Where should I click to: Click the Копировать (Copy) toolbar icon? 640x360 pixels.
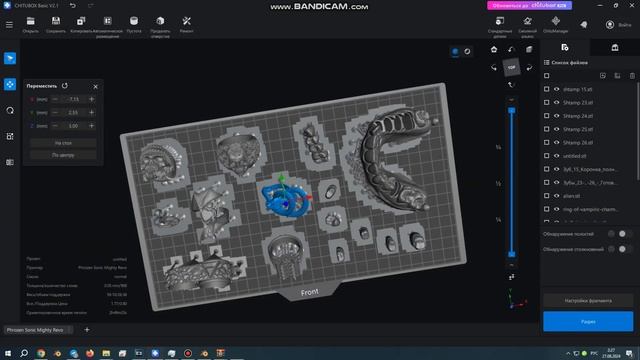point(81,21)
